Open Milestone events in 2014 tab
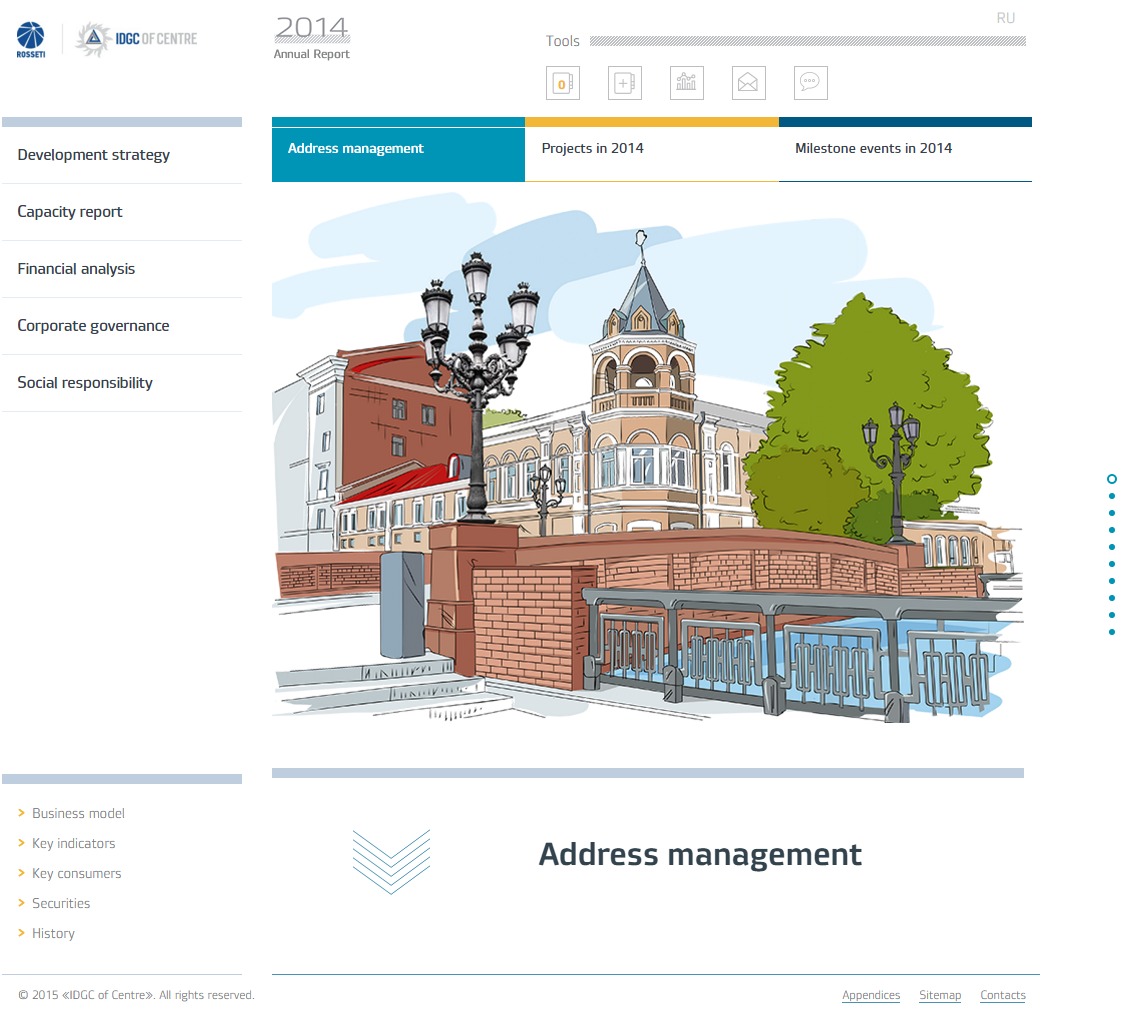Image resolution: width=1142 pixels, height=1009 pixels. click(873, 149)
